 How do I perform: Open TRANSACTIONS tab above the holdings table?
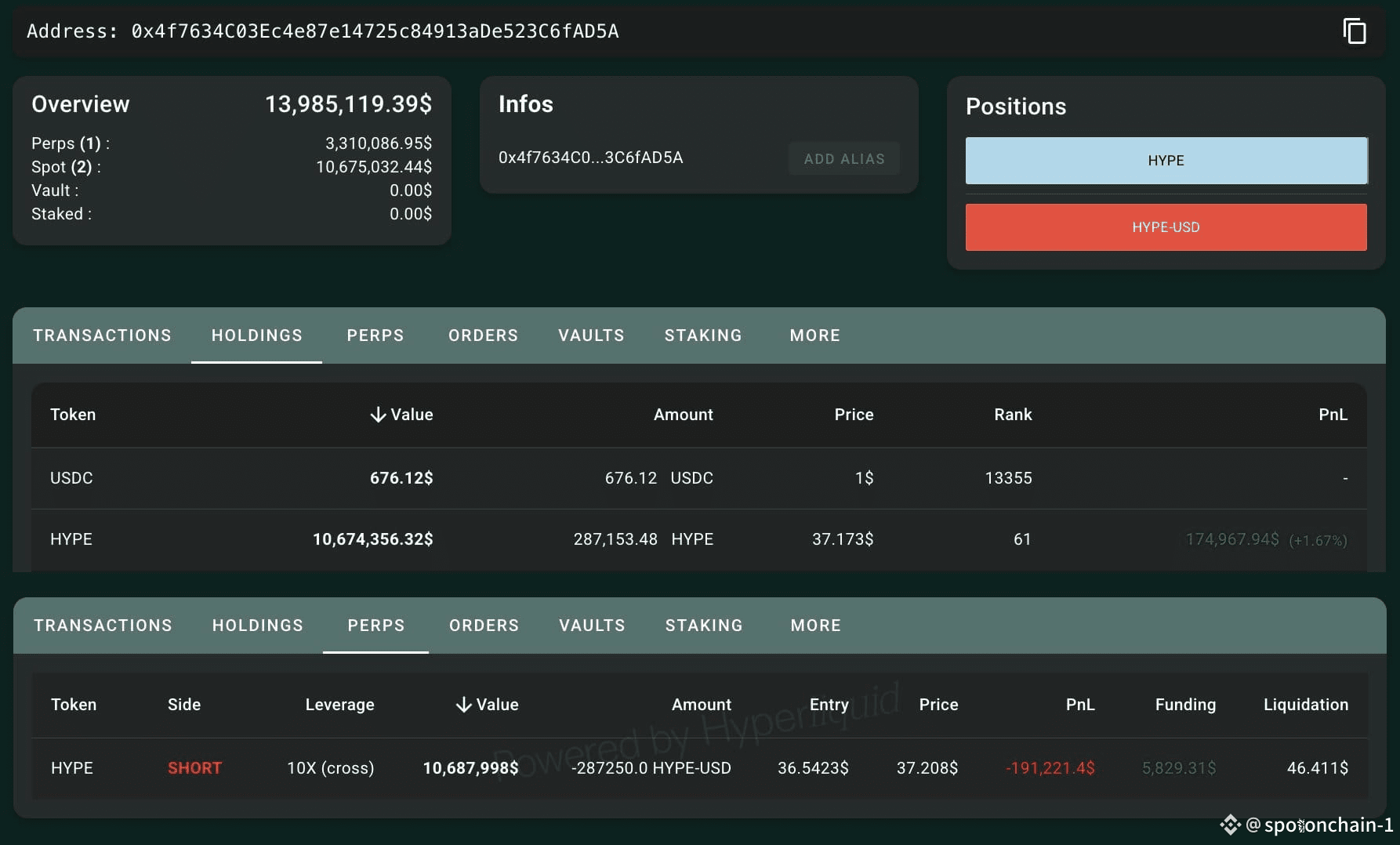102,335
